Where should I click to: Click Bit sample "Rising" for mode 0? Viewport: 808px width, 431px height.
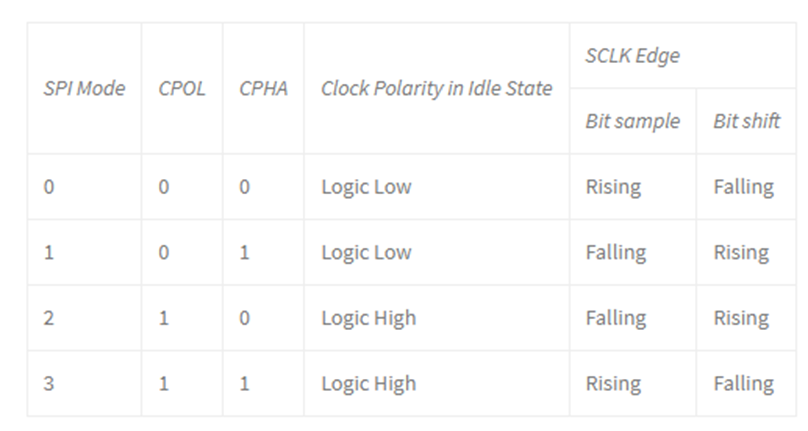tap(613, 187)
